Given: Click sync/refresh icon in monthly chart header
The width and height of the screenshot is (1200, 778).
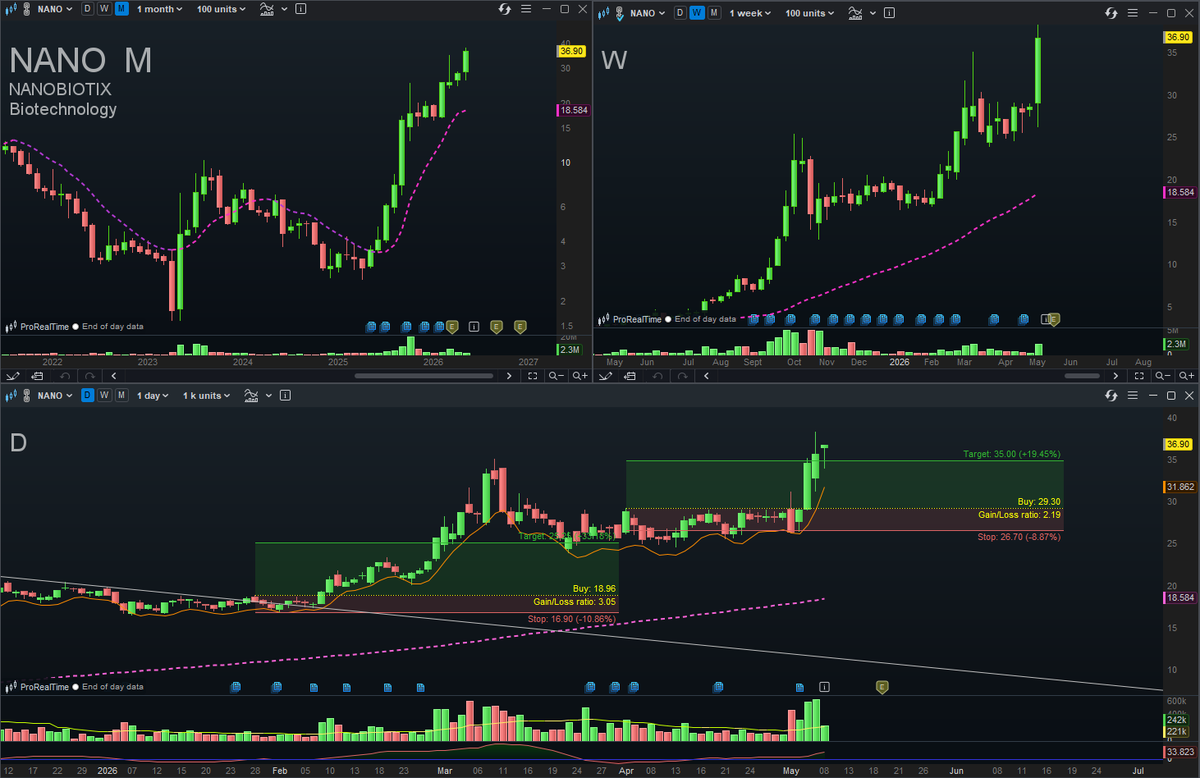Looking at the screenshot, I should (505, 9).
